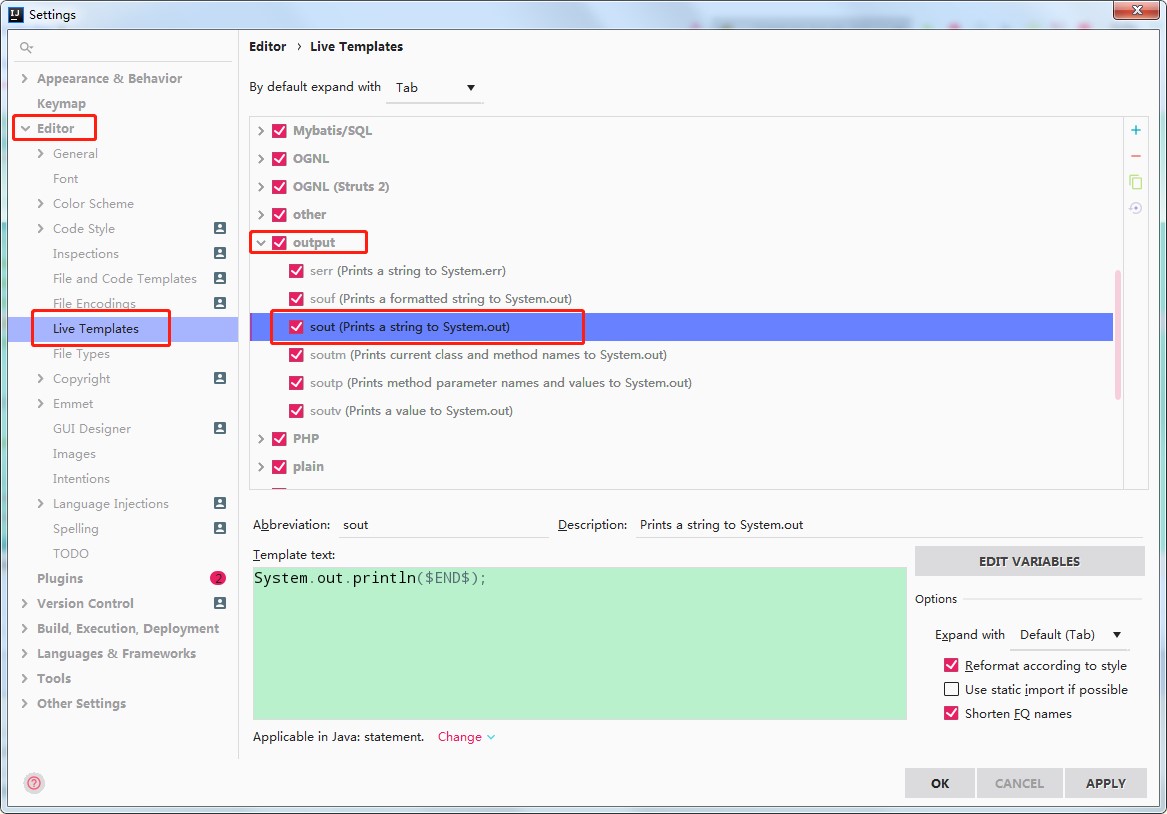Click the template list vertical scrollbar
1167x814 pixels.
(1118, 335)
